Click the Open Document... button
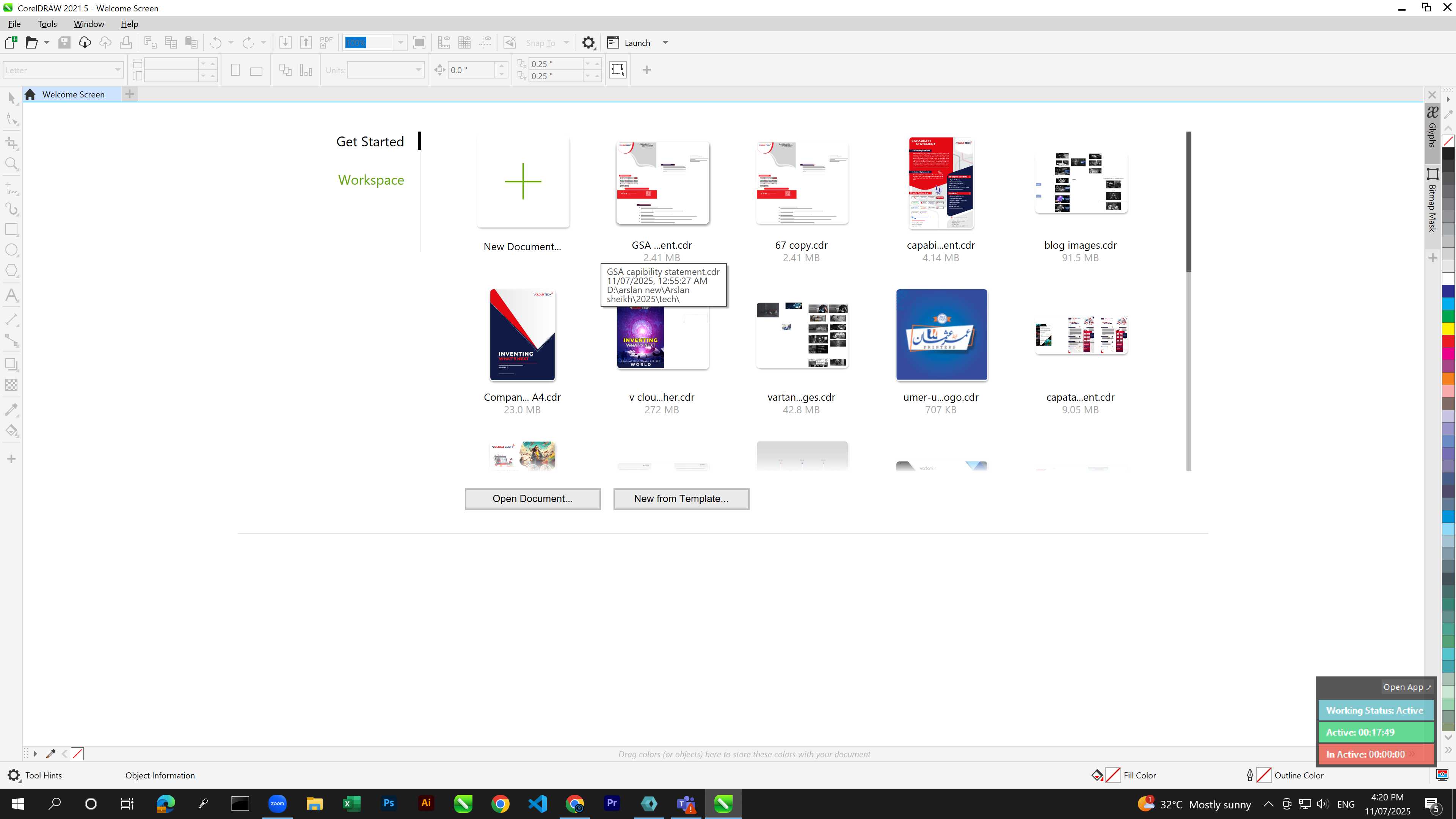1456x819 pixels. (x=532, y=499)
